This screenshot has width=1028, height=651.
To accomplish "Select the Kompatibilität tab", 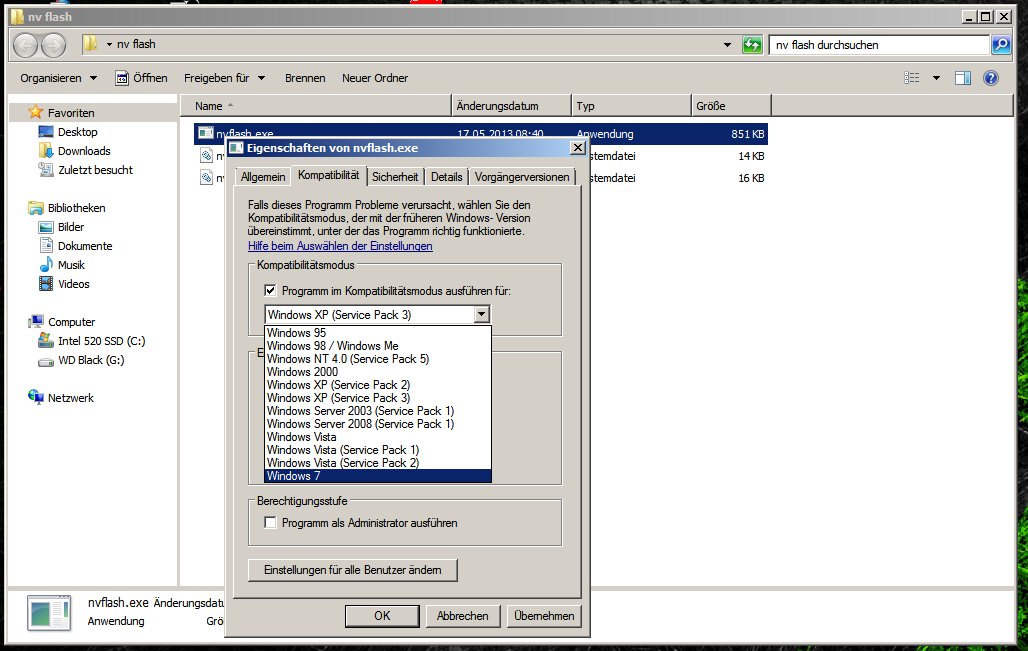I will 328,175.
